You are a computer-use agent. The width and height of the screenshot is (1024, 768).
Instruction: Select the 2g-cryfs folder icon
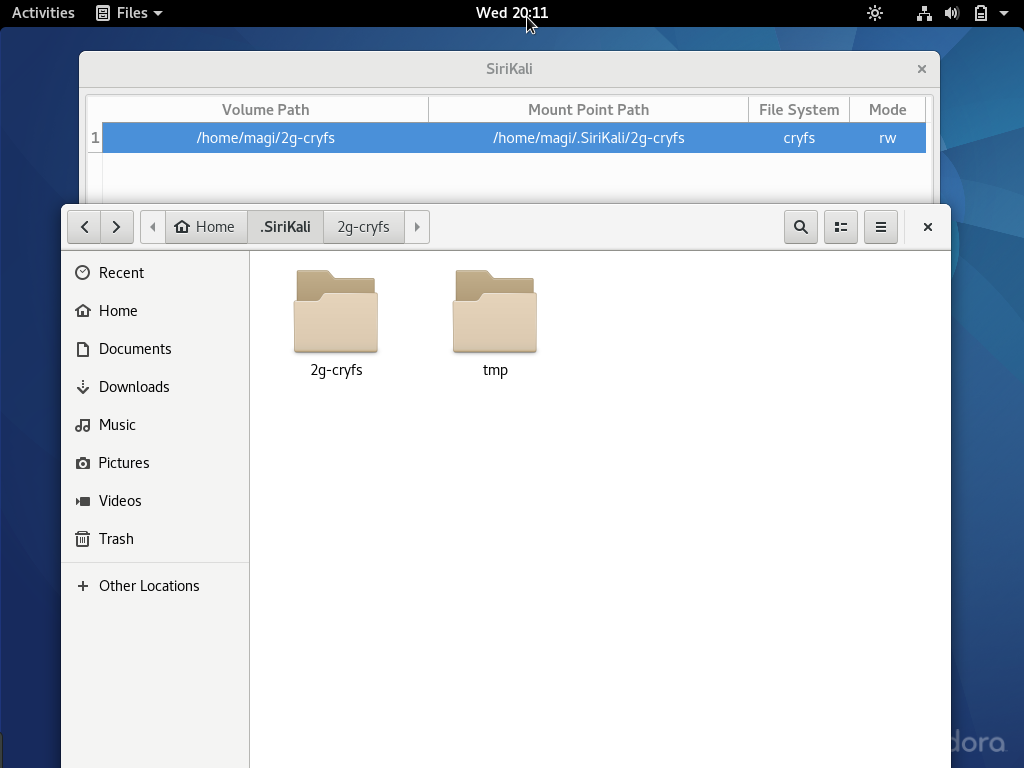(x=336, y=312)
